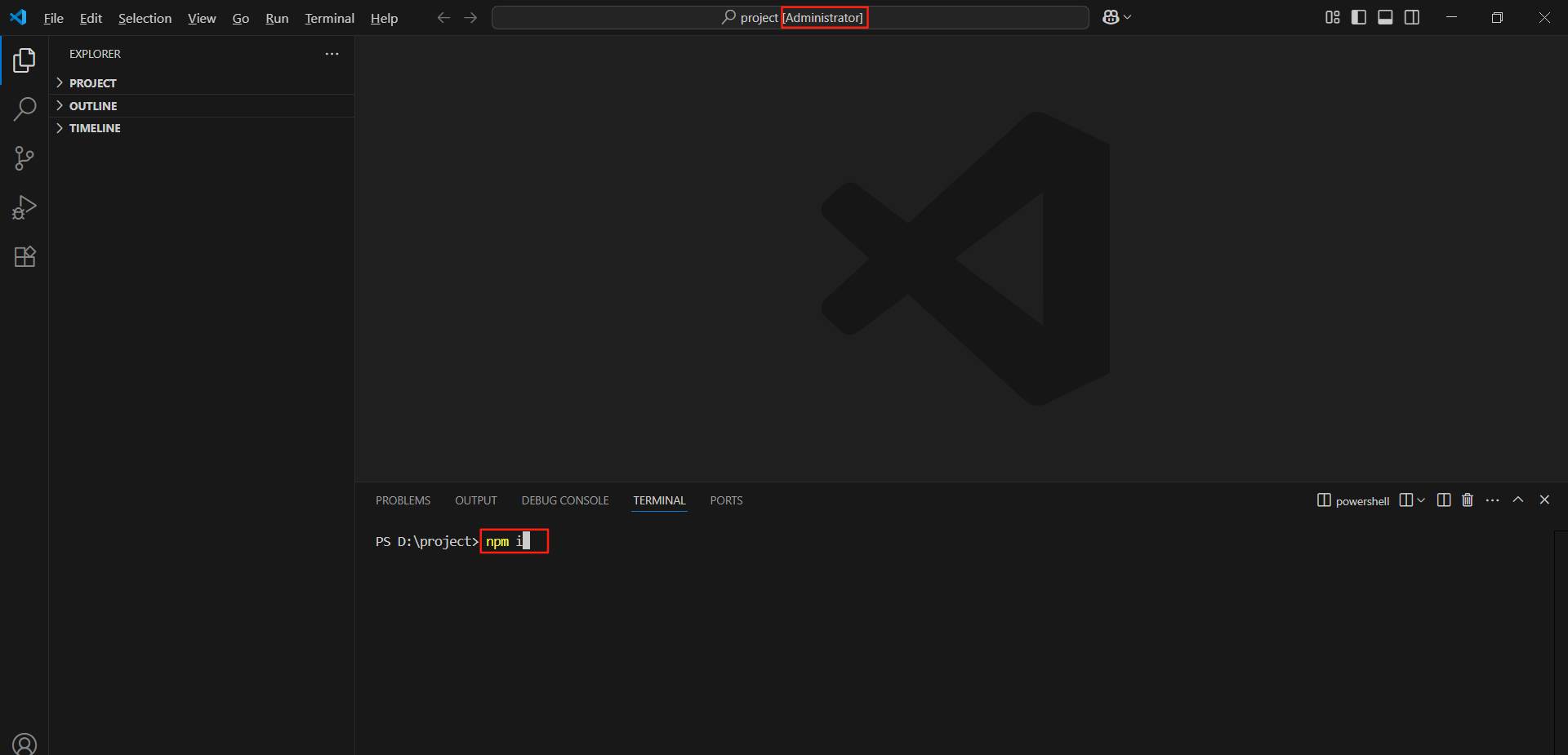Image resolution: width=1568 pixels, height=755 pixels.
Task: Restore down the VS Code window
Action: tap(1497, 17)
